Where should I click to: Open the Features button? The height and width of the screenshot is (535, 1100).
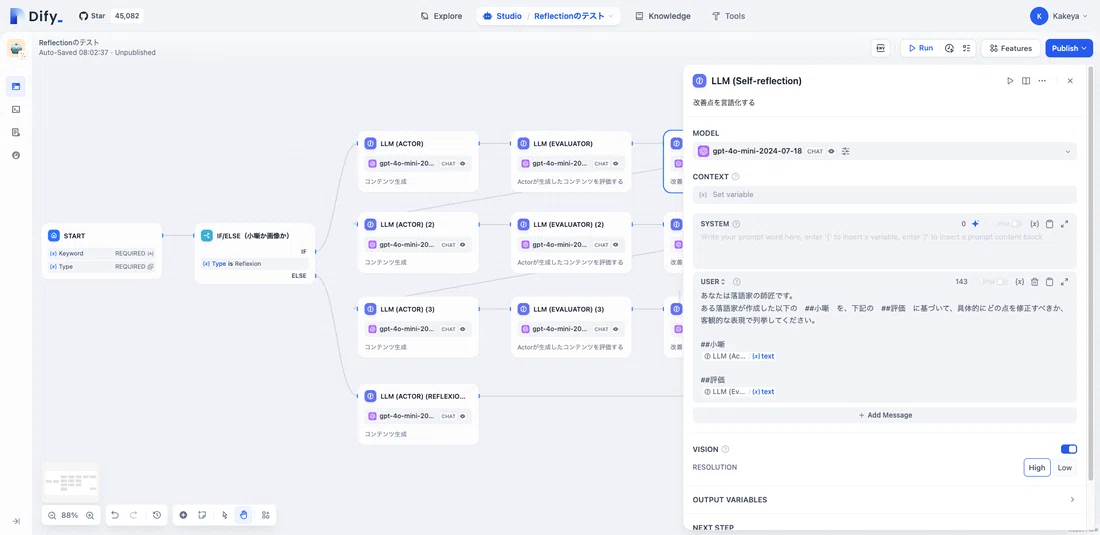click(x=1010, y=48)
